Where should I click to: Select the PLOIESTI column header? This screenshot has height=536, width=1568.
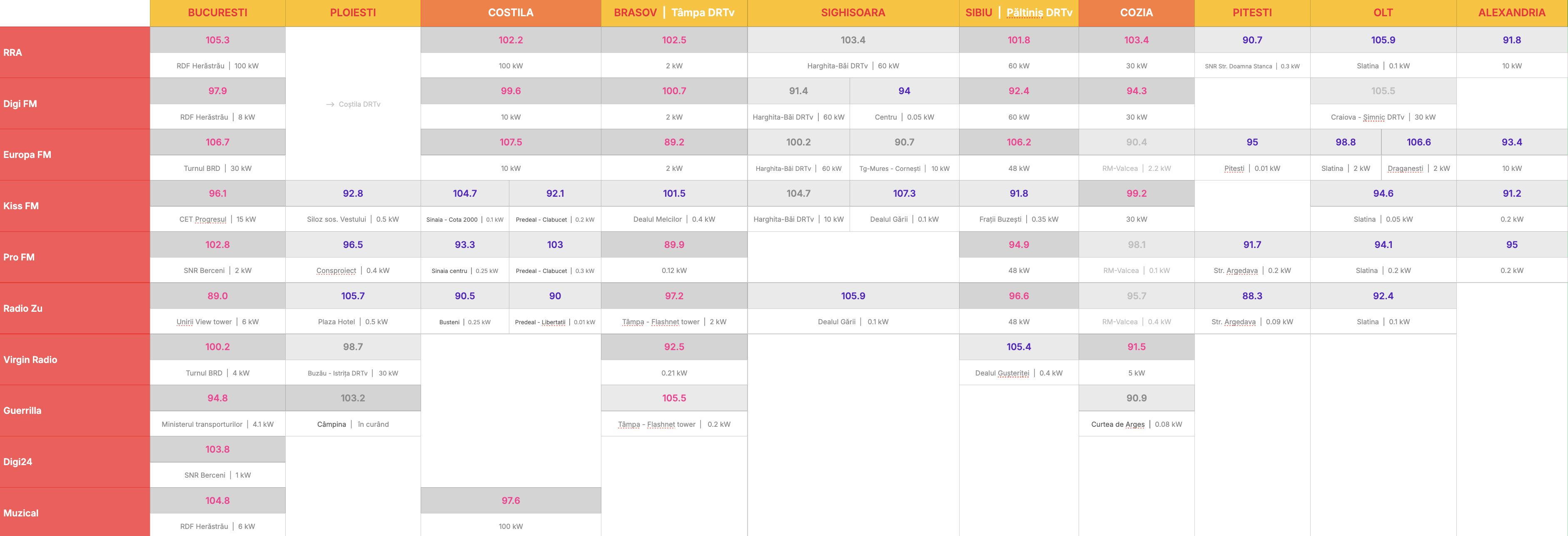coord(353,13)
